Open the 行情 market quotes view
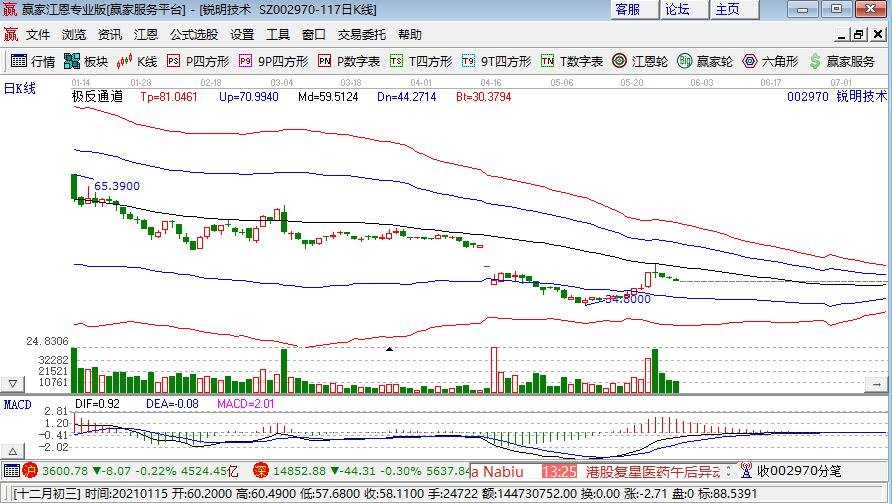 tap(33, 61)
